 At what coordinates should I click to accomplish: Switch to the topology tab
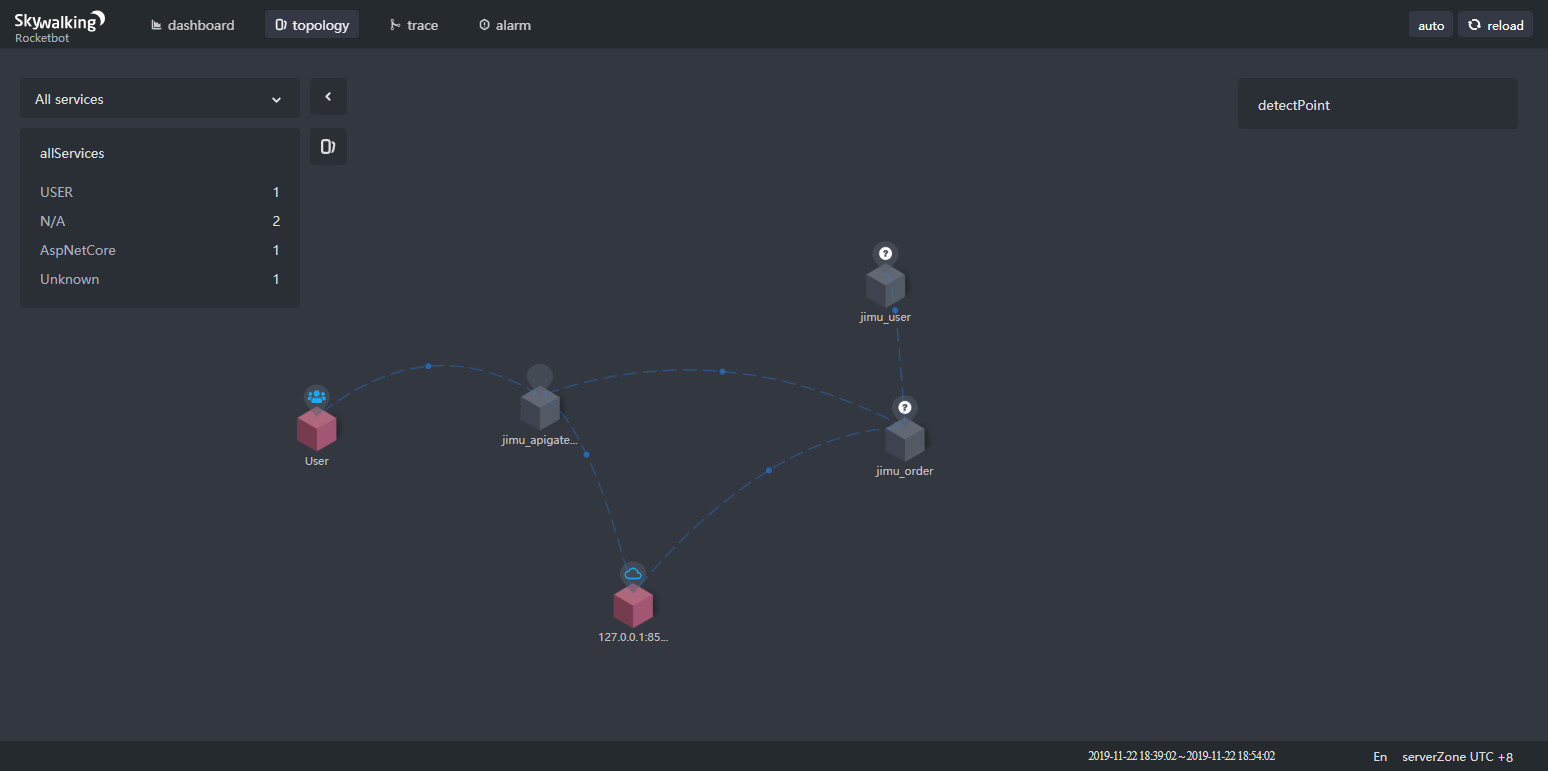(312, 25)
